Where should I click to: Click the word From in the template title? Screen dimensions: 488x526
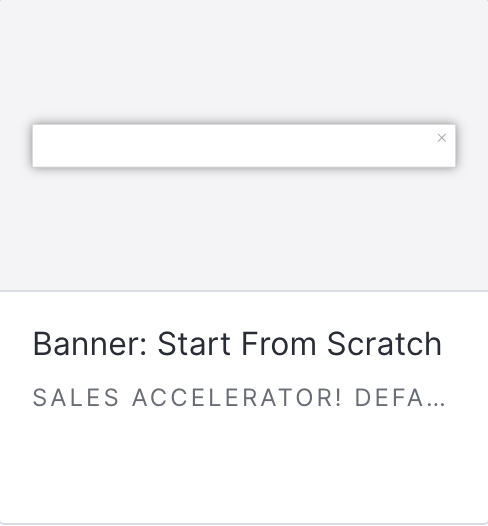[279, 344]
